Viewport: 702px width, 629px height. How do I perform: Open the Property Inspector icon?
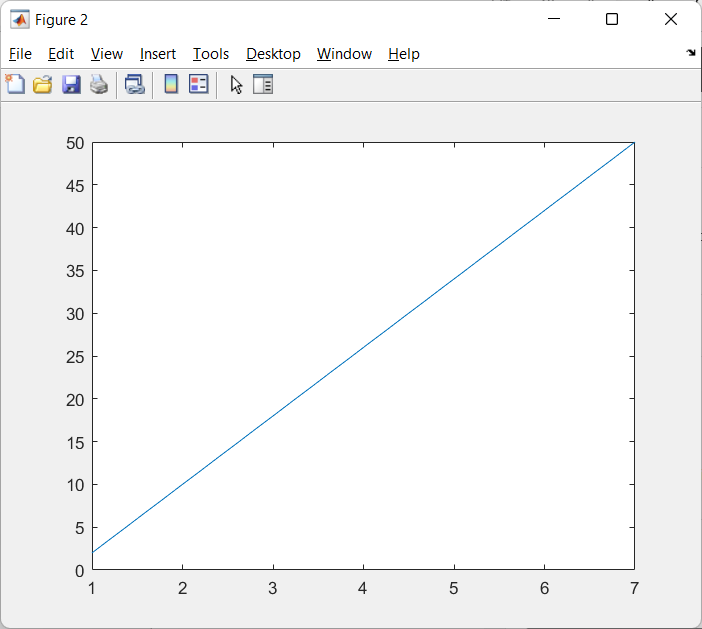263,84
